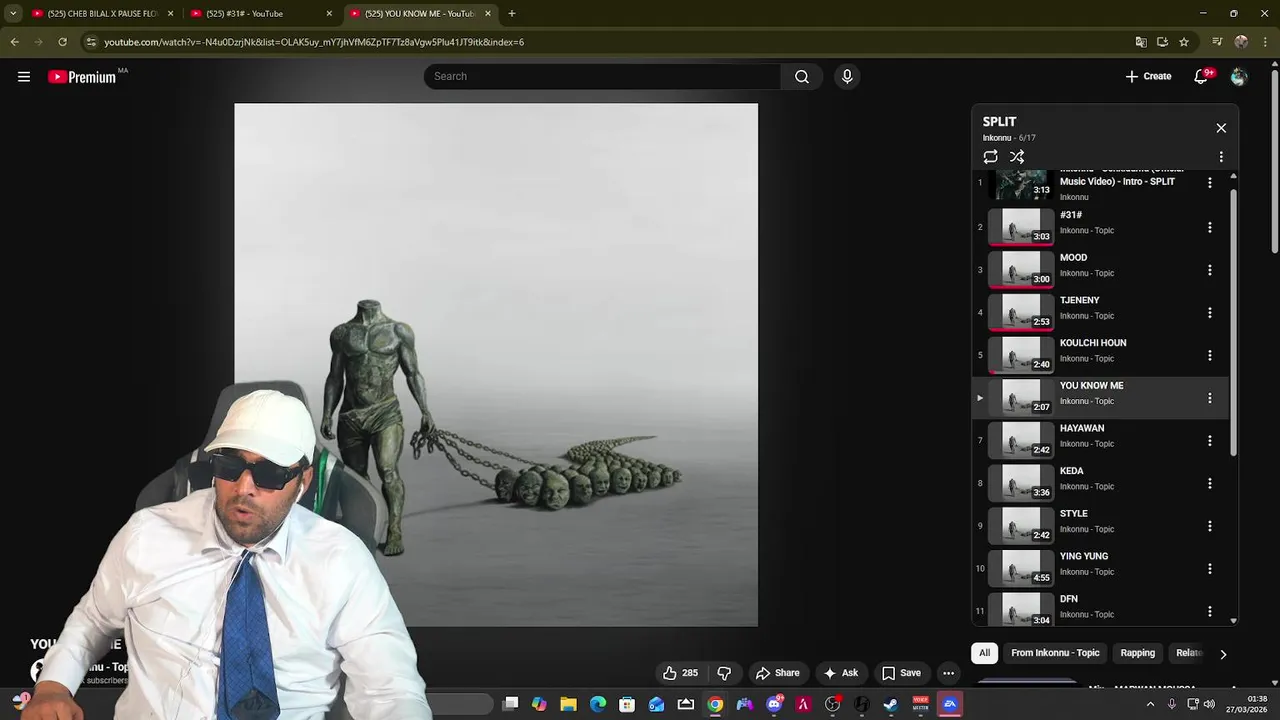Viewport: 1280px width, 720px height.
Task: Show more filter chips with right arrow
Action: click(1222, 654)
